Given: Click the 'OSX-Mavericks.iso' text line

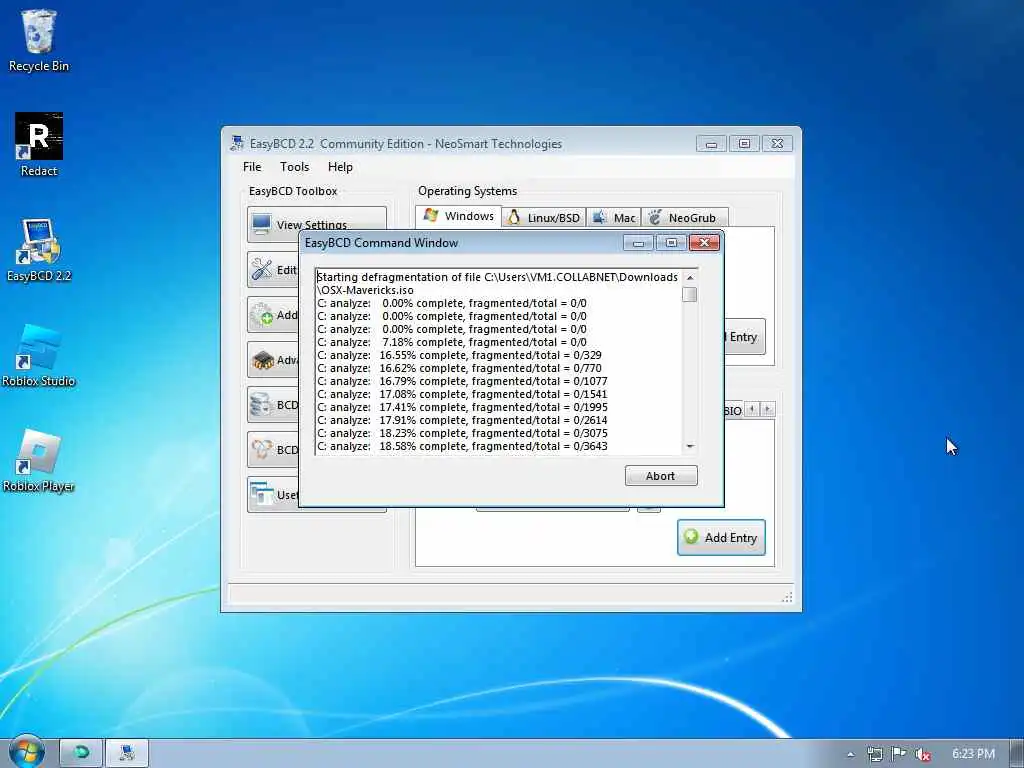Looking at the screenshot, I should (x=365, y=290).
